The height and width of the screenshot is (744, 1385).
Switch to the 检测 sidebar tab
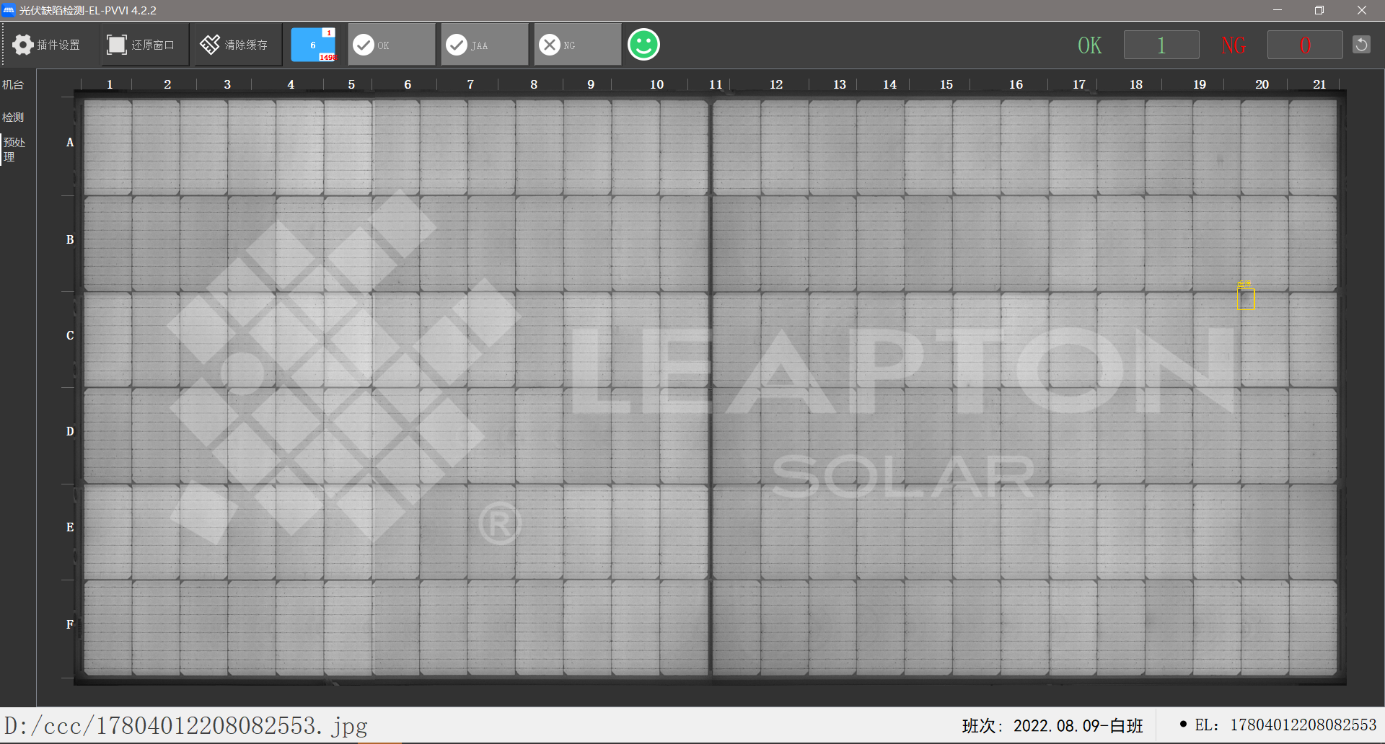pos(13,118)
